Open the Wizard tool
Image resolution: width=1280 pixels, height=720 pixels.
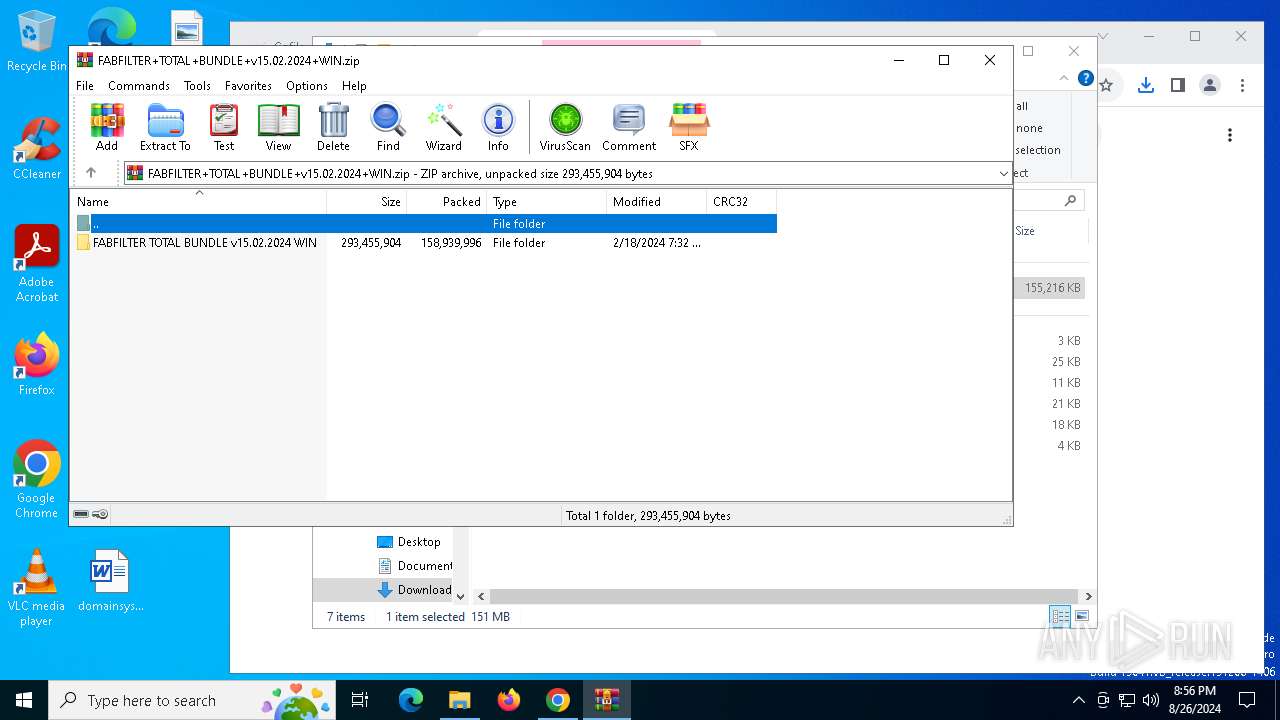pos(443,127)
